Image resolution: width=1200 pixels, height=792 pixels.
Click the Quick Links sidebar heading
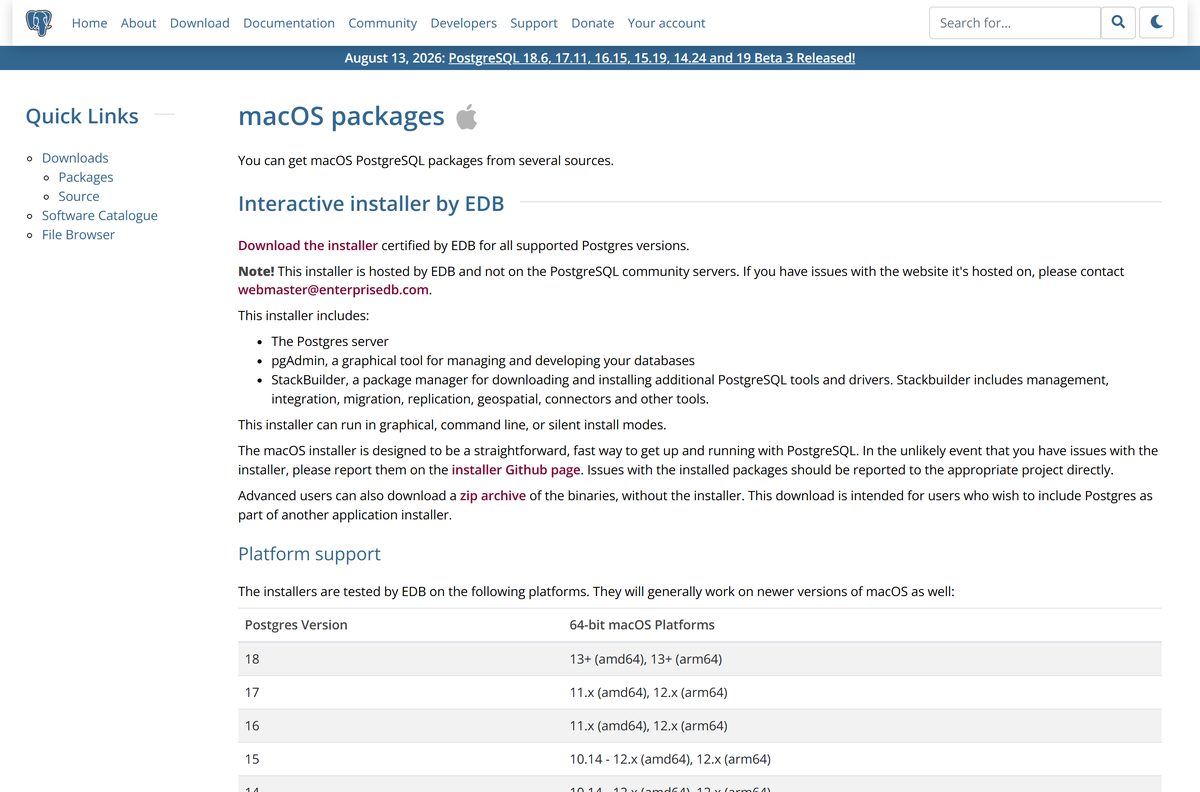tap(82, 116)
